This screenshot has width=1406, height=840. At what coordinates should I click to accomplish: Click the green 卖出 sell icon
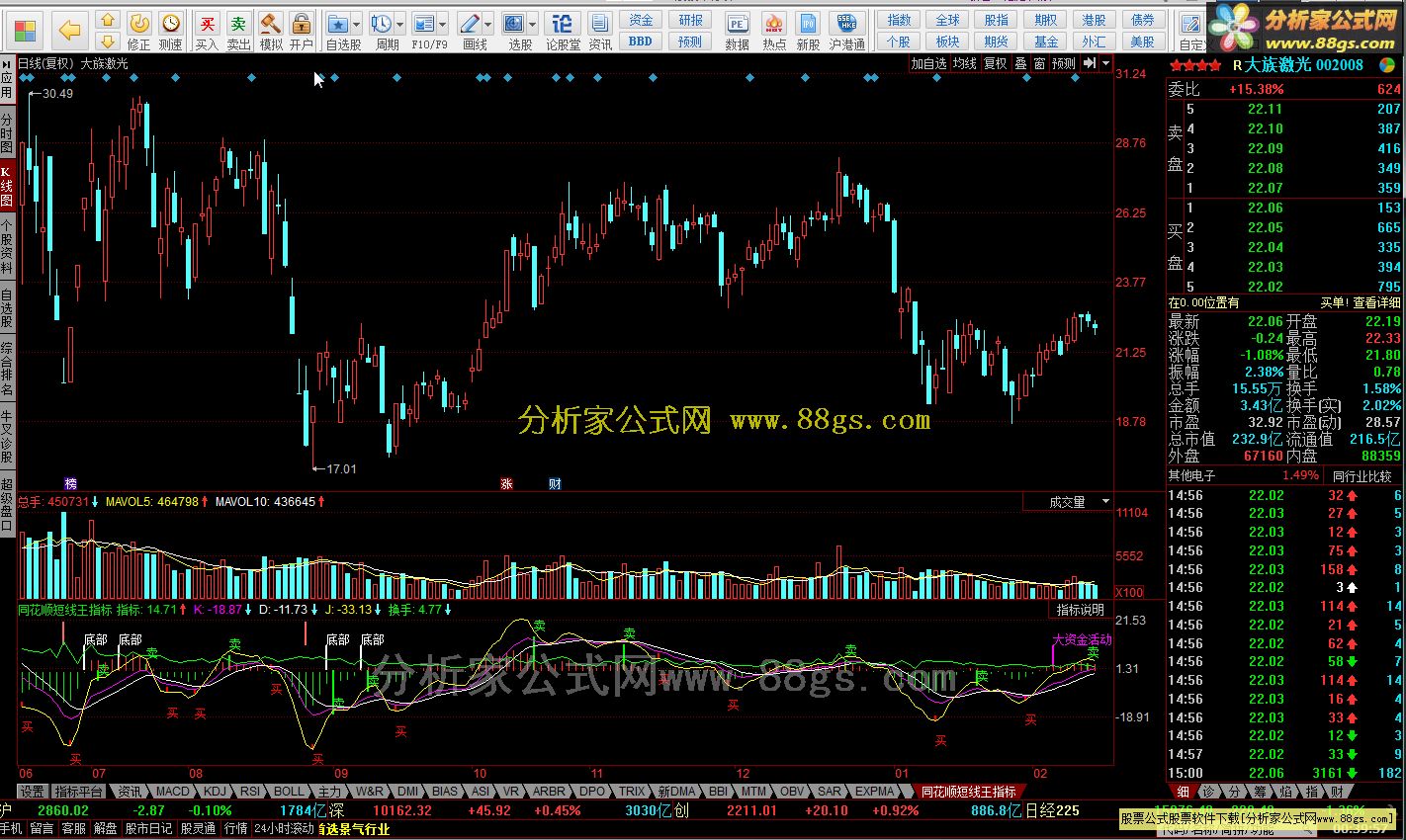[x=238, y=23]
